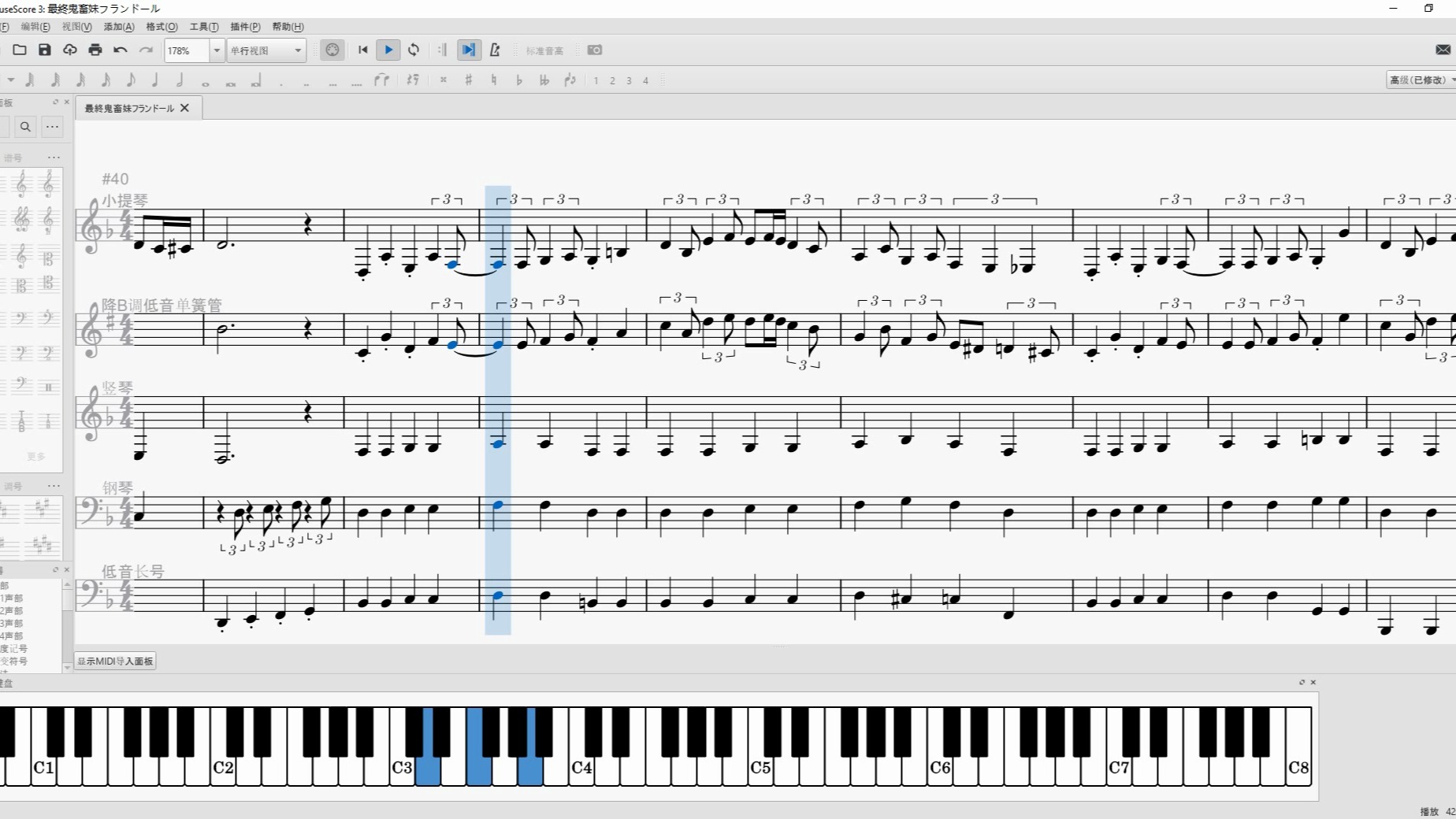The height and width of the screenshot is (819, 1456).
Task: Upload score online with the cloud icon
Action: point(70,50)
